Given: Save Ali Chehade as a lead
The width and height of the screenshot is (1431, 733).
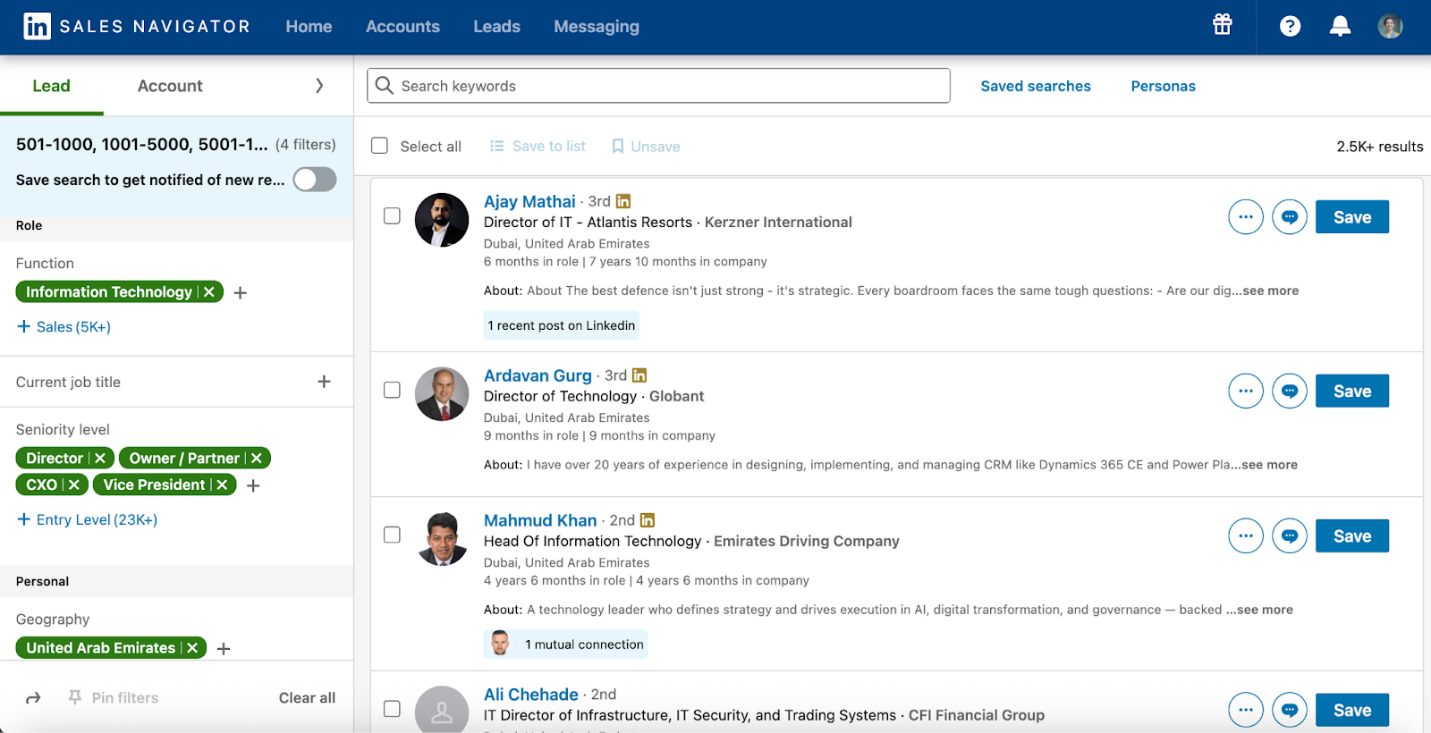Looking at the screenshot, I should [x=1352, y=710].
